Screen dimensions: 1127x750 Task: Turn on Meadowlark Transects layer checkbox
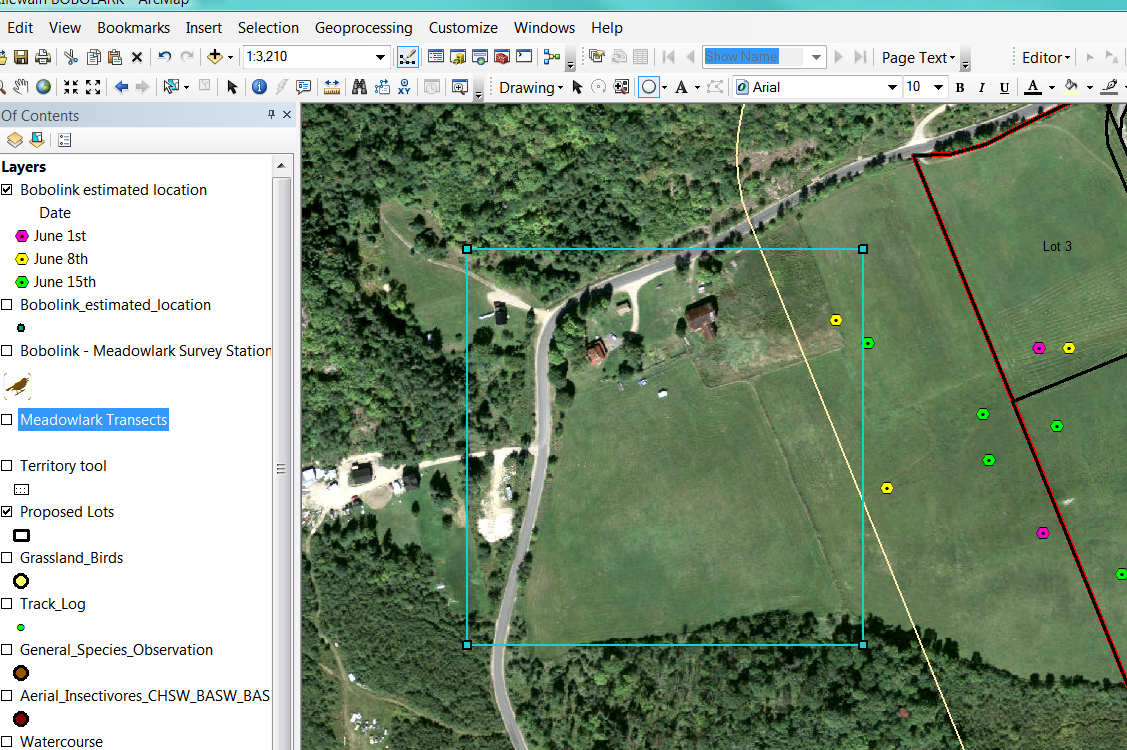click(x=6, y=420)
